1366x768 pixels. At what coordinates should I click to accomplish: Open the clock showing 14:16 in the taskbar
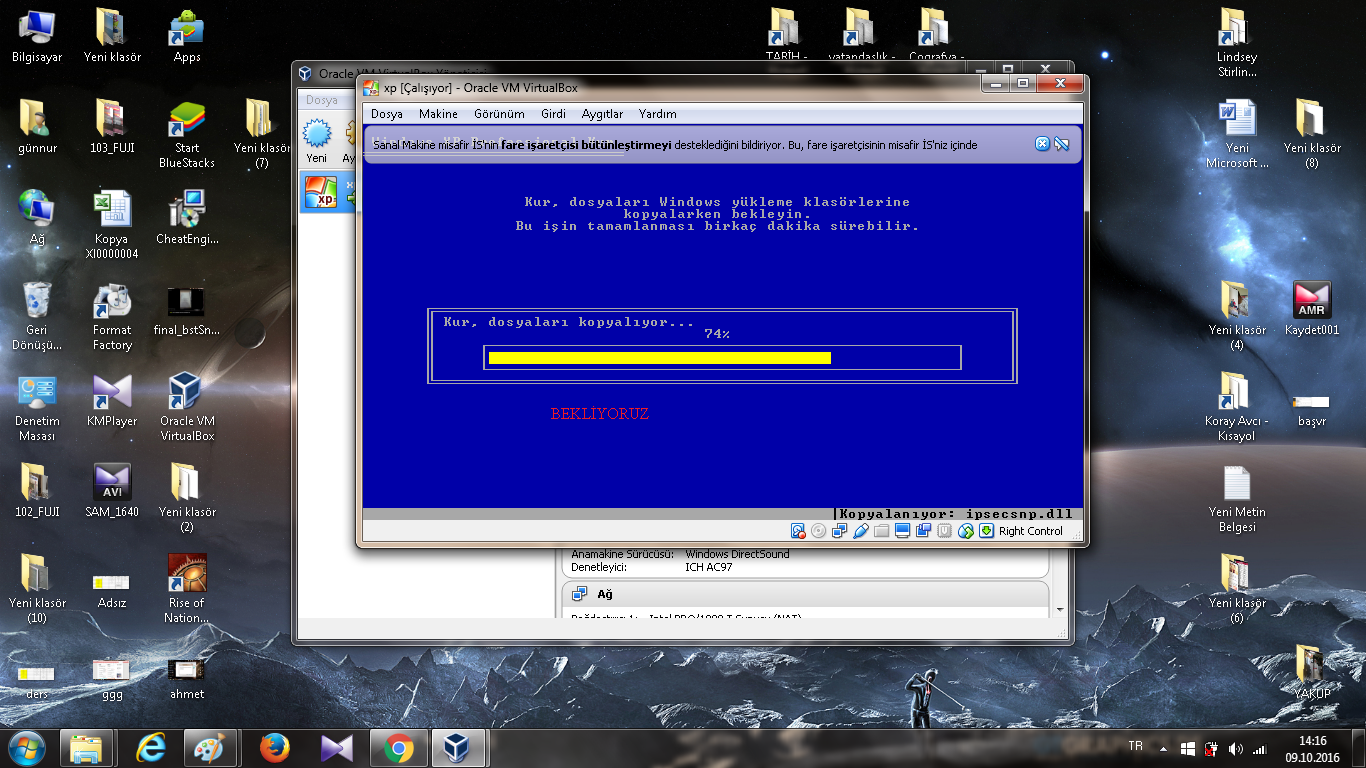point(1313,749)
